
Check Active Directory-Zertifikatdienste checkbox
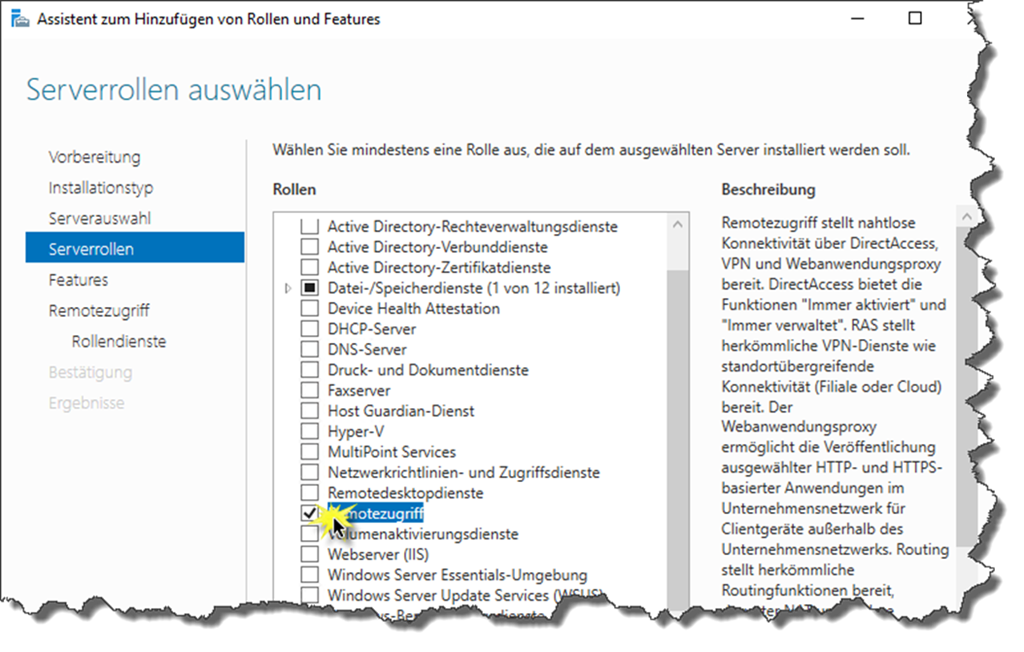pyautogui.click(x=310, y=267)
